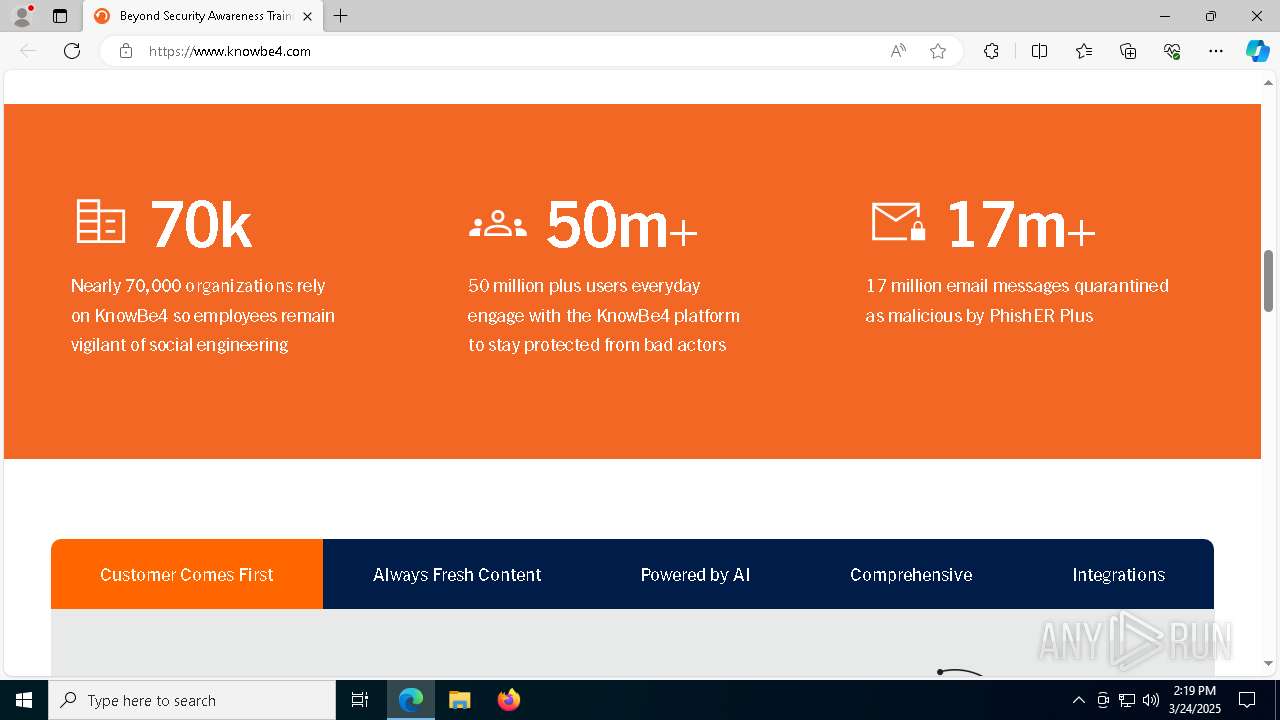Screen dimensions: 1280x720
Task: Close the Beyond Security Awareness tab
Action: [307, 16]
